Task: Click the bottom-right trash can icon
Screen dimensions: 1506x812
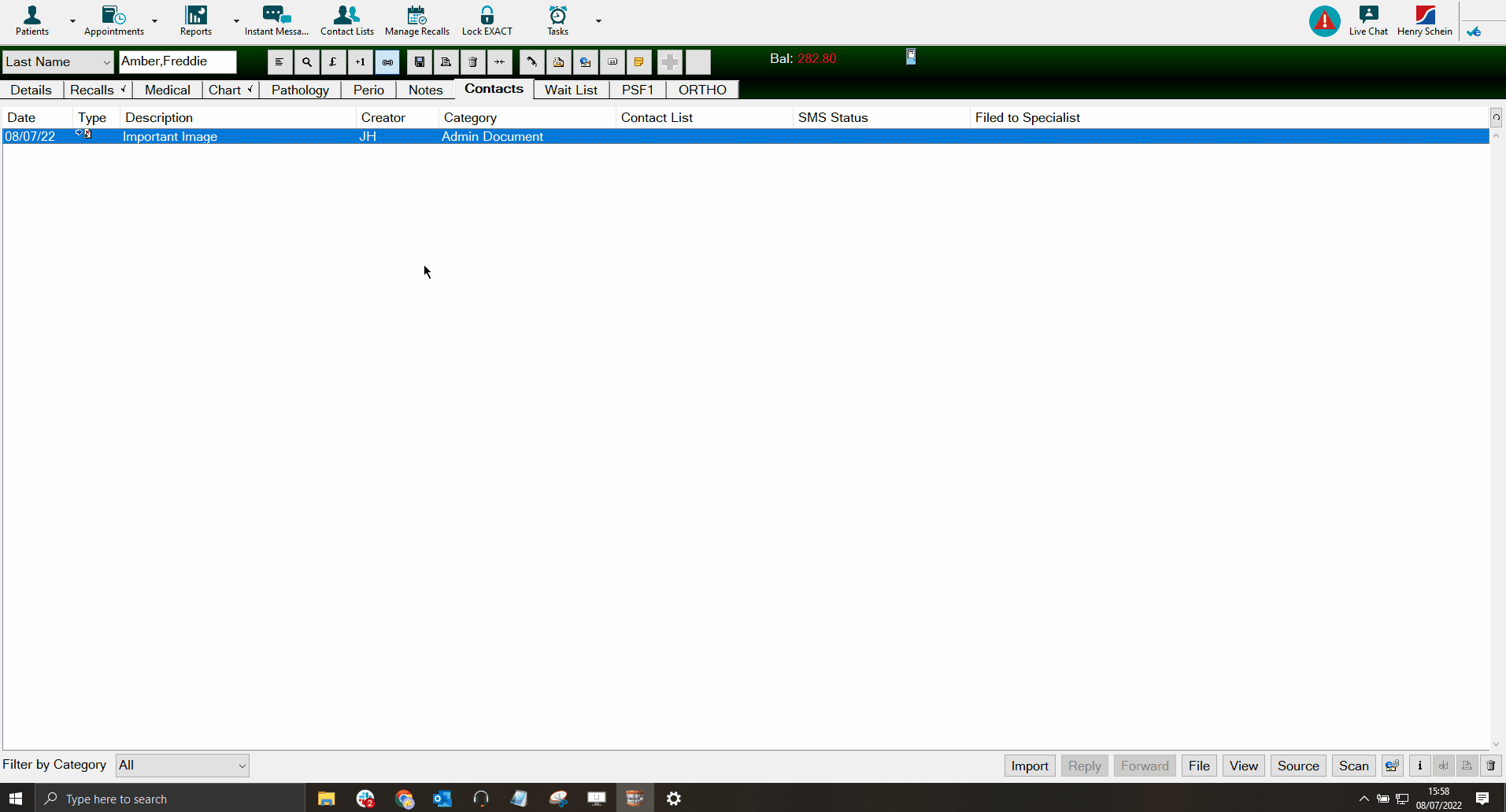Action: pyautogui.click(x=1491, y=766)
